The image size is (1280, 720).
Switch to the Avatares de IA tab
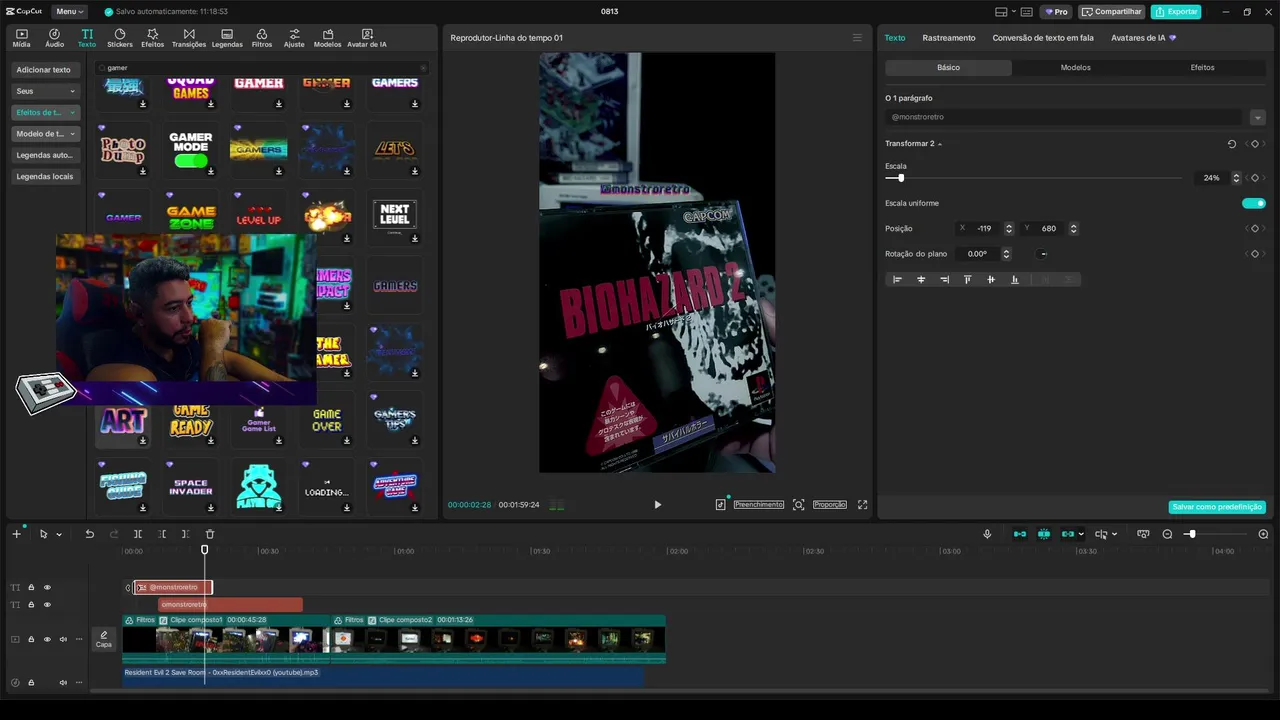(x=1143, y=38)
